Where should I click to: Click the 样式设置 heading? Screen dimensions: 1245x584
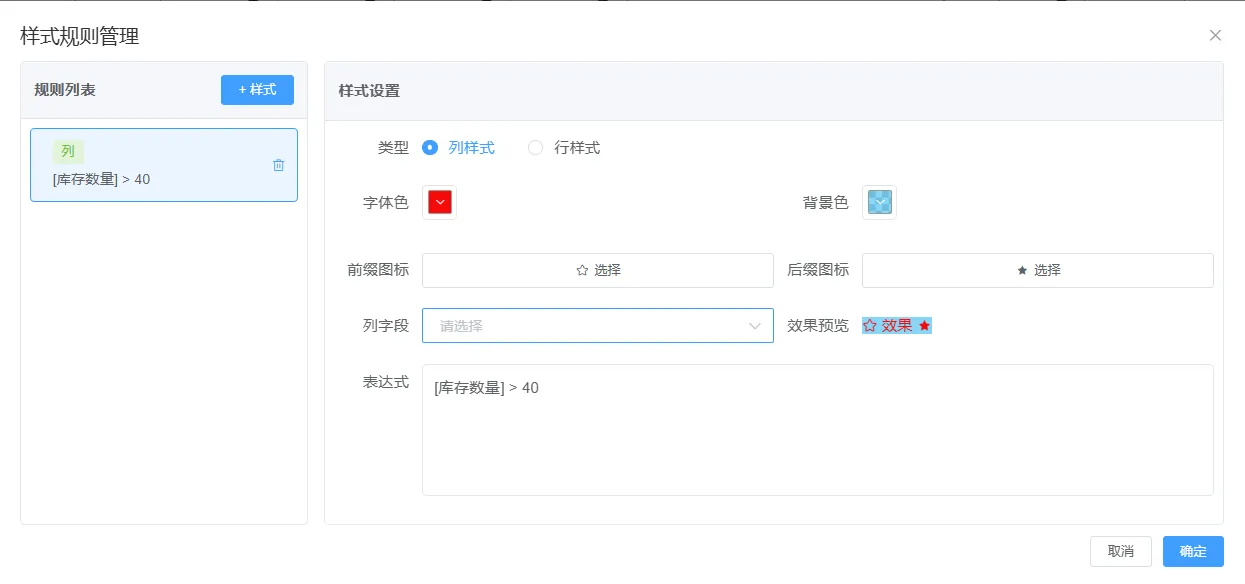point(369,90)
